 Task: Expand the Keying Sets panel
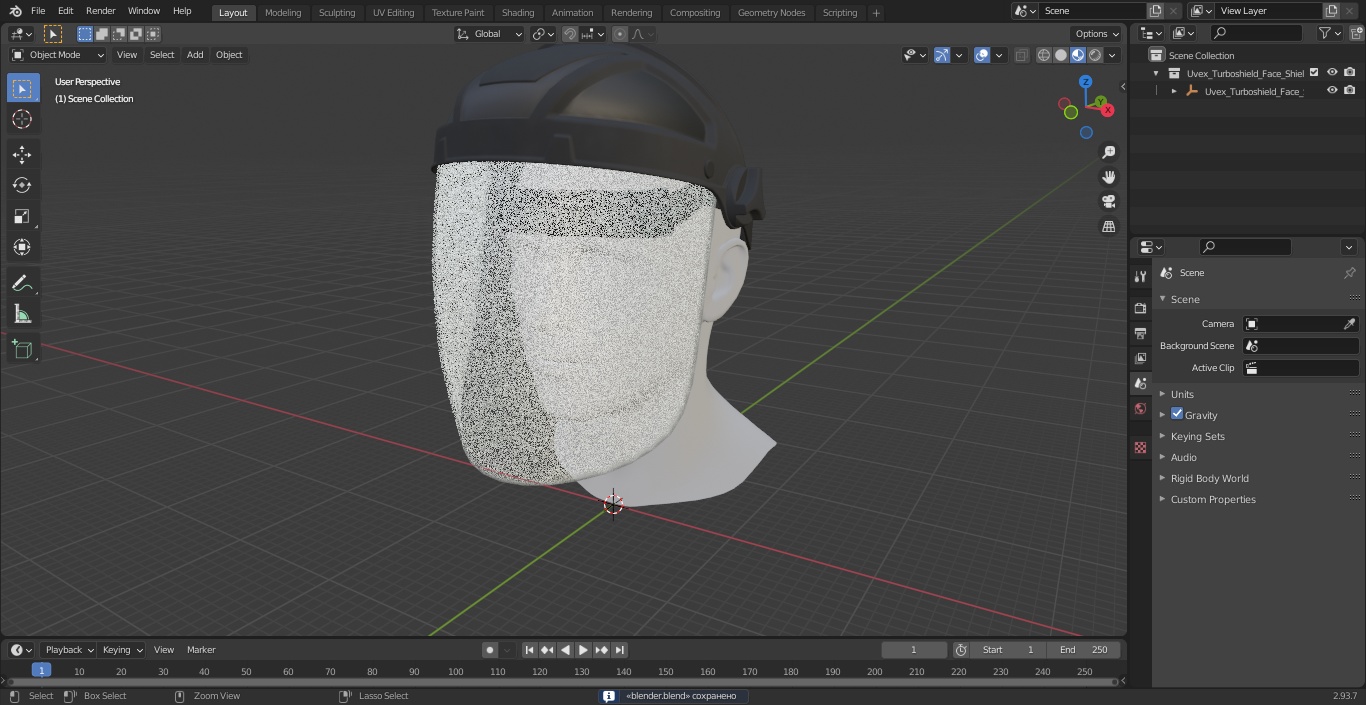click(x=1197, y=436)
